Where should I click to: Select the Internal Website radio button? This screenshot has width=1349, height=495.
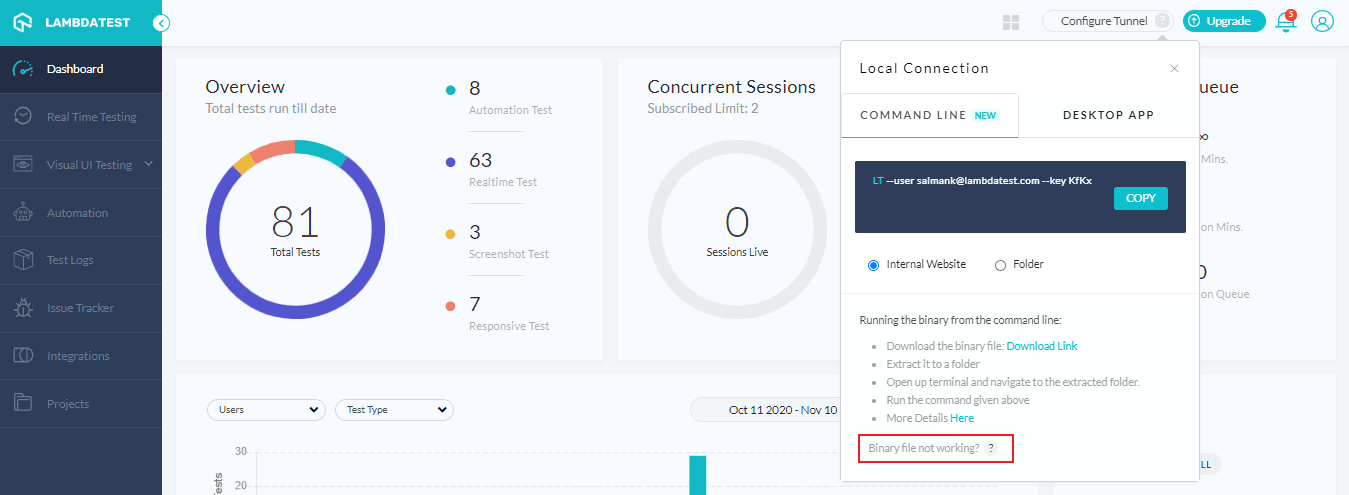pyautogui.click(x=873, y=265)
